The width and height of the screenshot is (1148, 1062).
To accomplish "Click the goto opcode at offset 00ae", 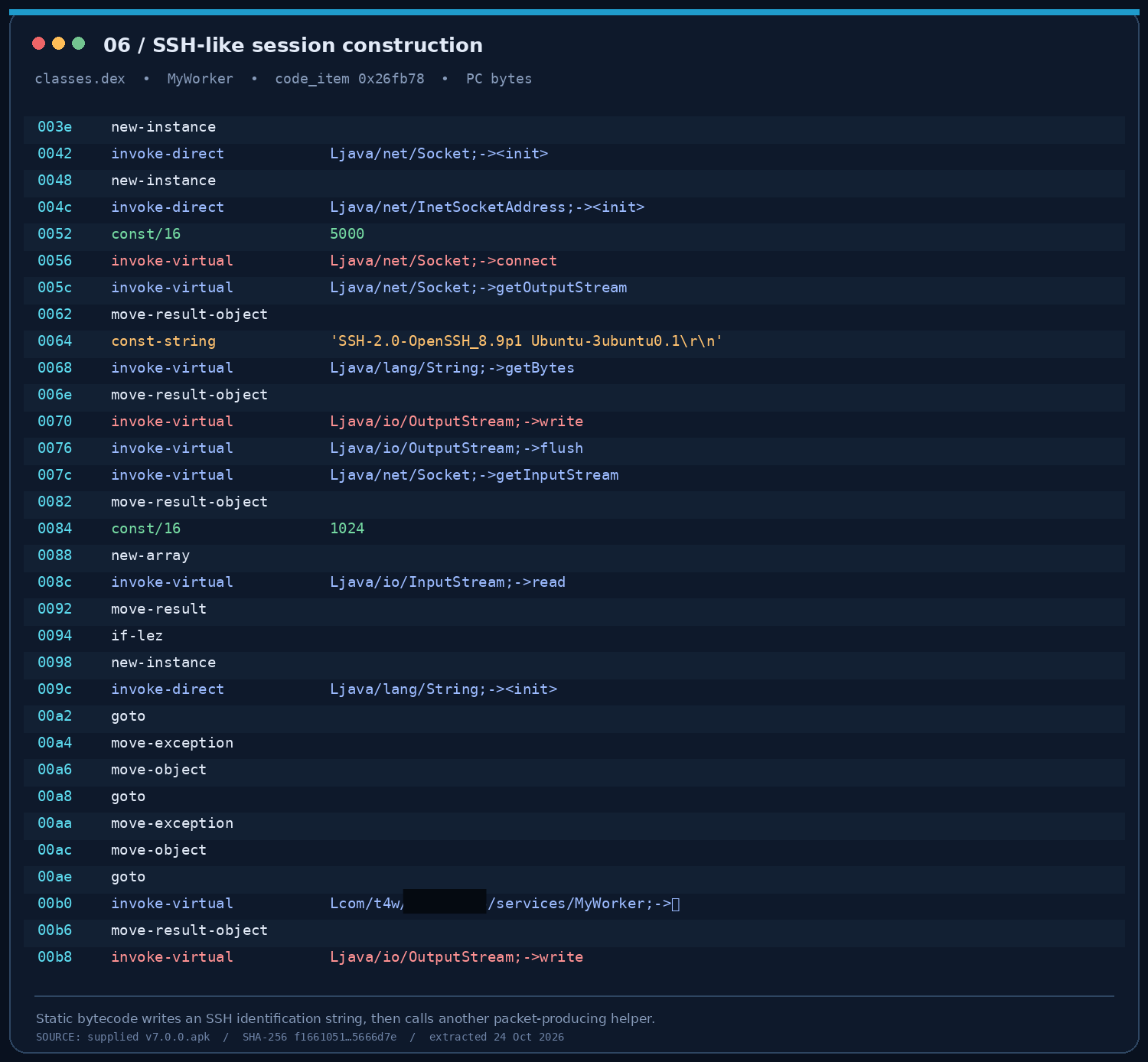I will tap(129, 877).
